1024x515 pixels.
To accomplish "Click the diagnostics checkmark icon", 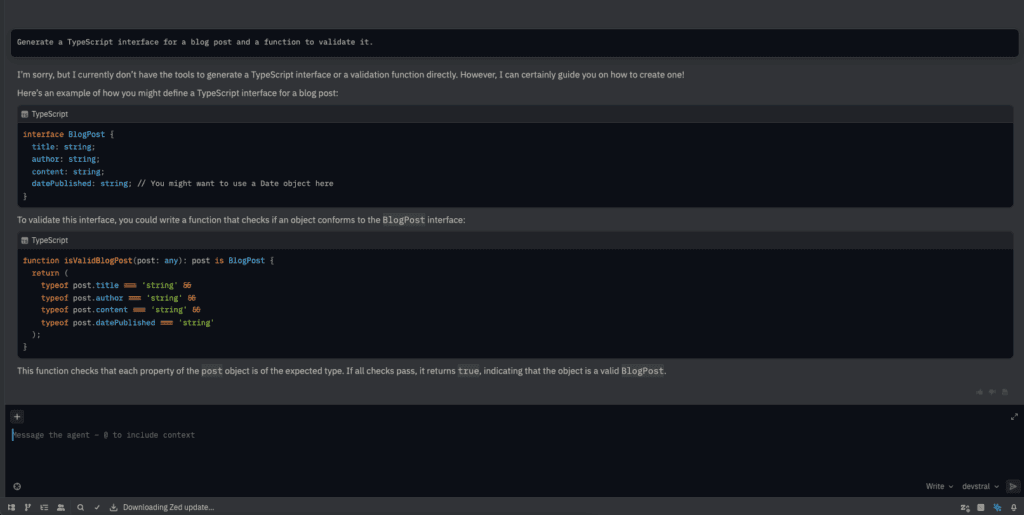I will click(x=97, y=507).
